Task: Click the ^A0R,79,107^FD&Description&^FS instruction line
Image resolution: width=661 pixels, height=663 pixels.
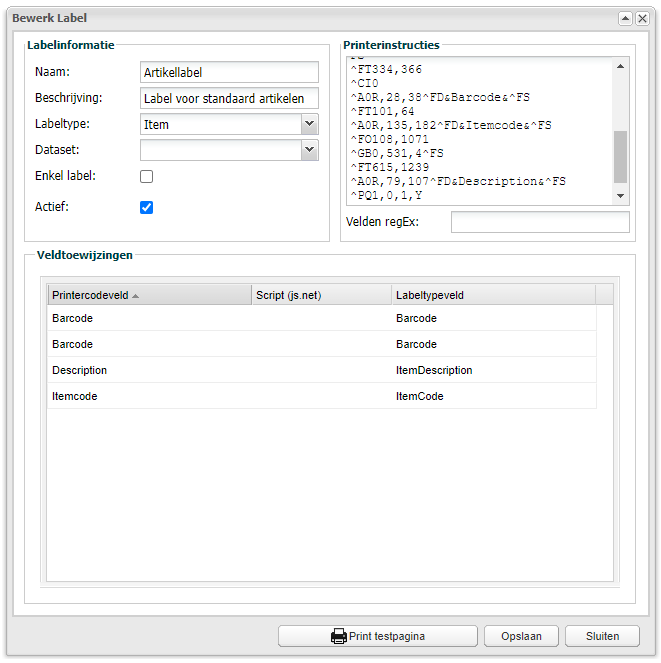Action: (458, 181)
